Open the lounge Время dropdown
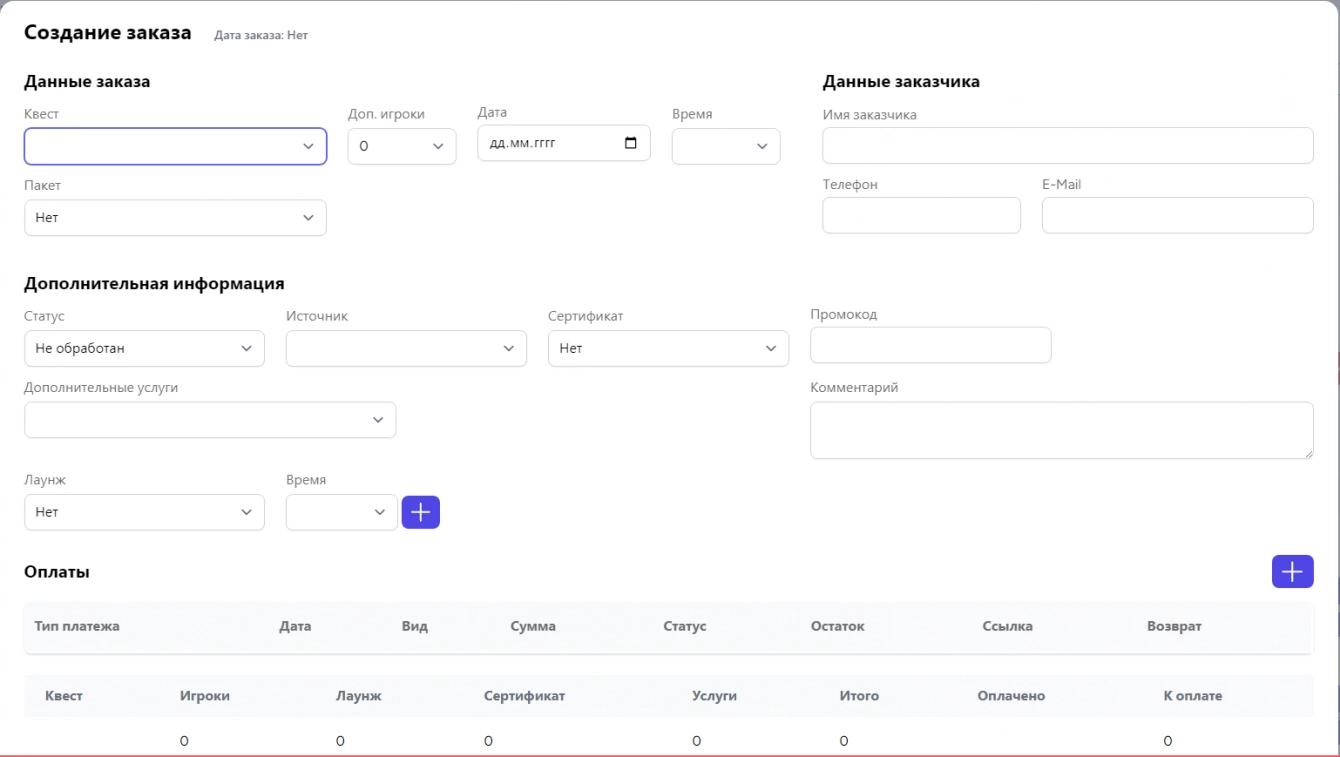This screenshot has height=757, width=1340. coord(341,512)
